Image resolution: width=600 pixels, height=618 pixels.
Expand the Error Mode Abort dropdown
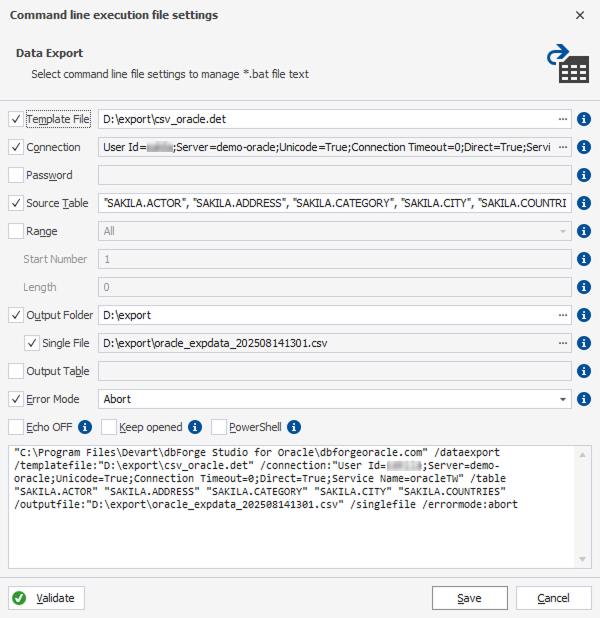[563, 399]
